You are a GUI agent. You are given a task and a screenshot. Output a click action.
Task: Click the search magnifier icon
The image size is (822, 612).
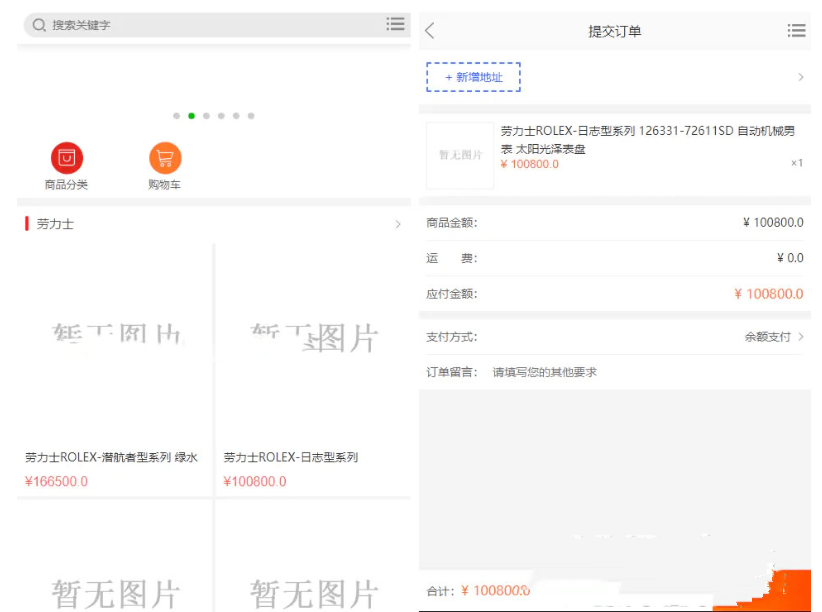pyautogui.click(x=36, y=24)
